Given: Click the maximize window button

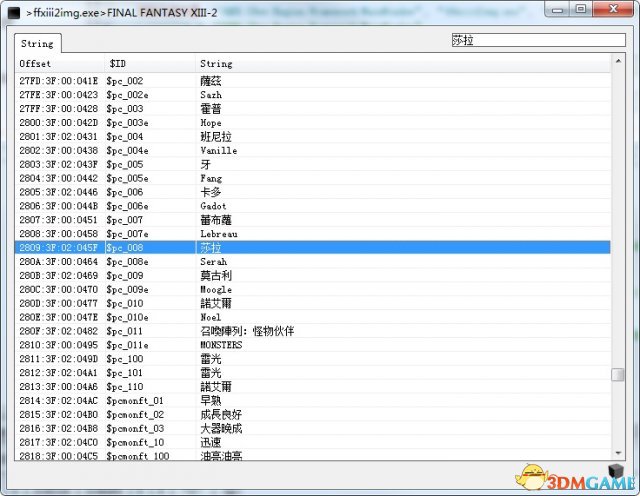Looking at the screenshot, I should point(580,8).
